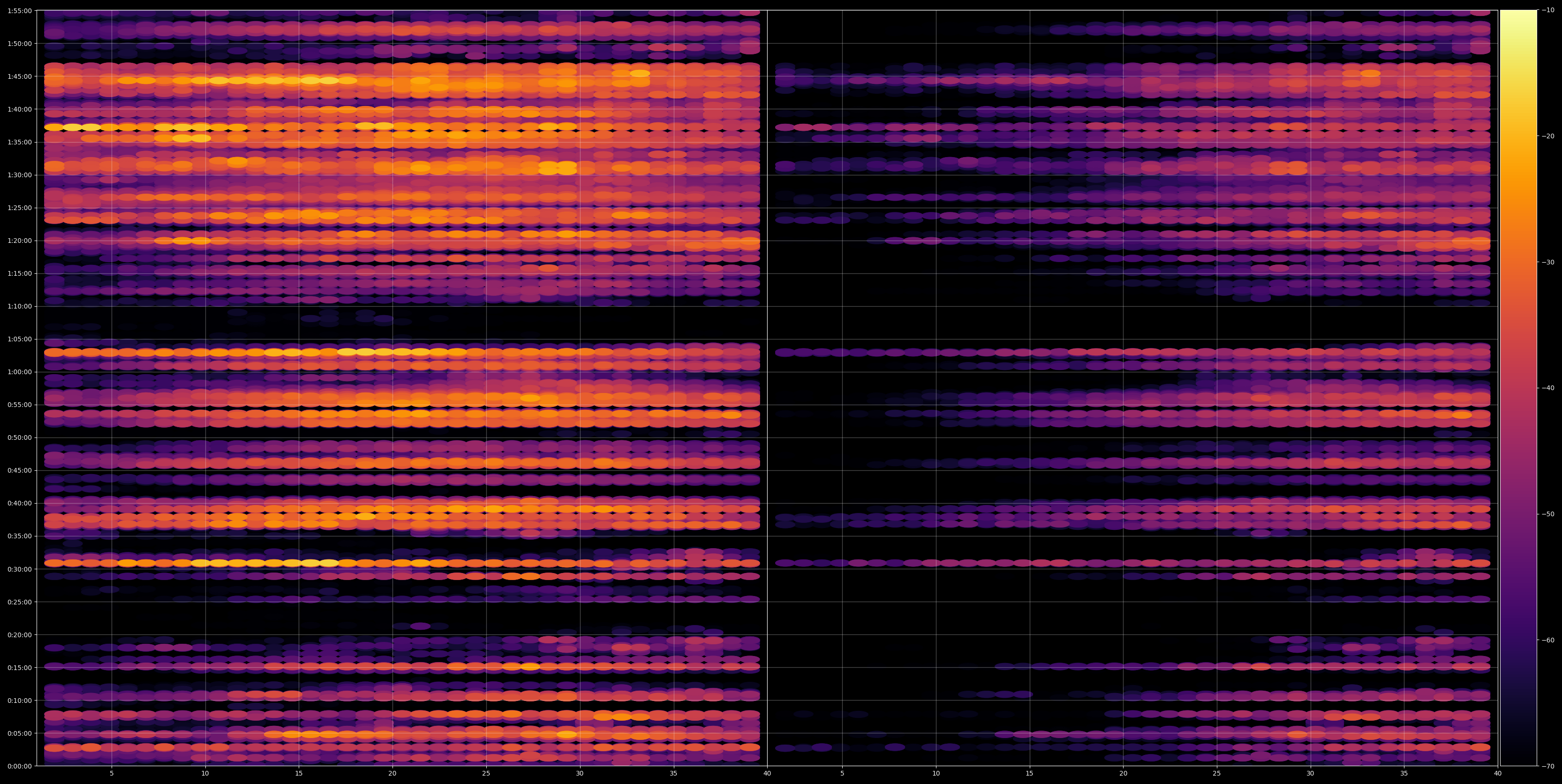This screenshot has height=784, width=1562.
Task: Click x-axis tick 35 under the right heatmap
Action: coord(1404,774)
